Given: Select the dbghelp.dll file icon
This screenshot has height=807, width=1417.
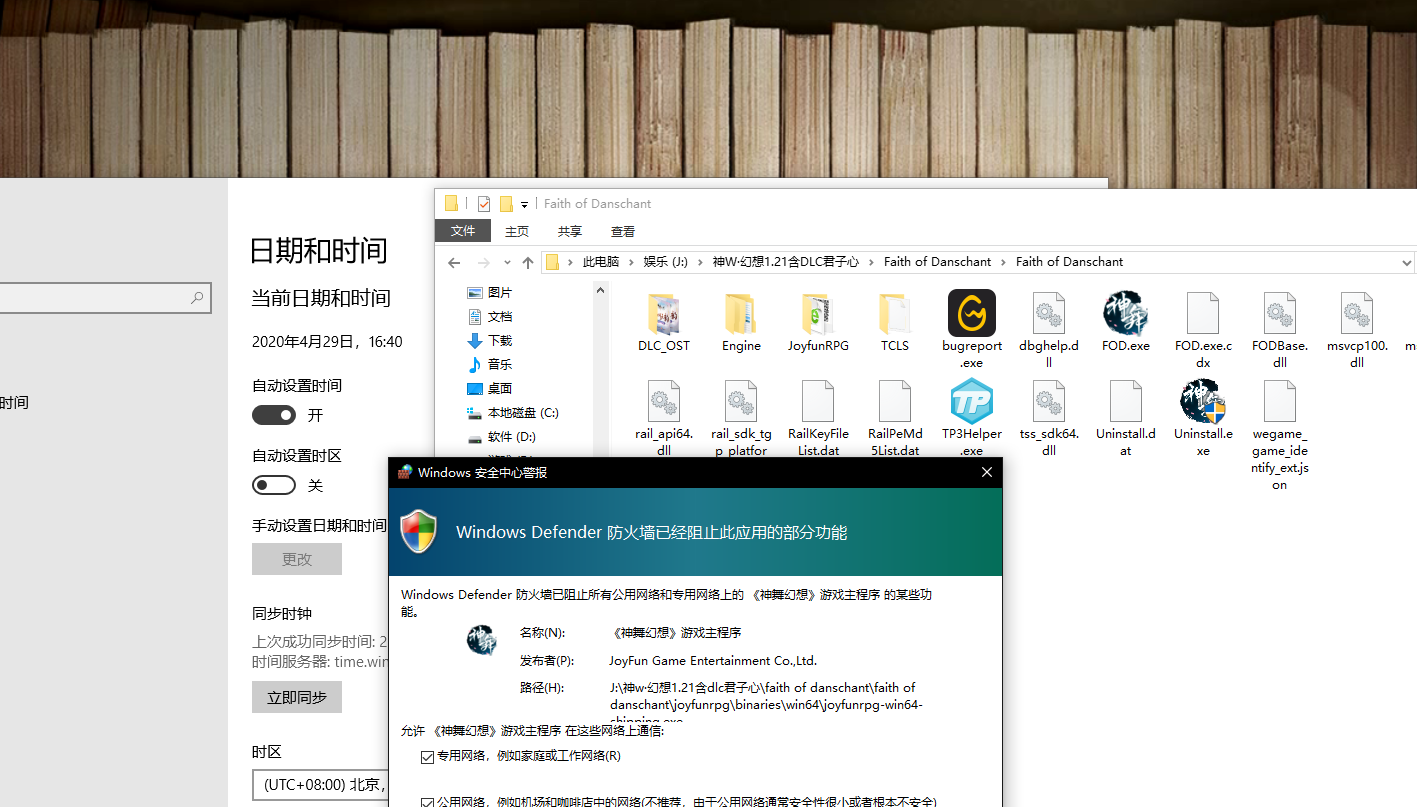Looking at the screenshot, I should point(1049,313).
